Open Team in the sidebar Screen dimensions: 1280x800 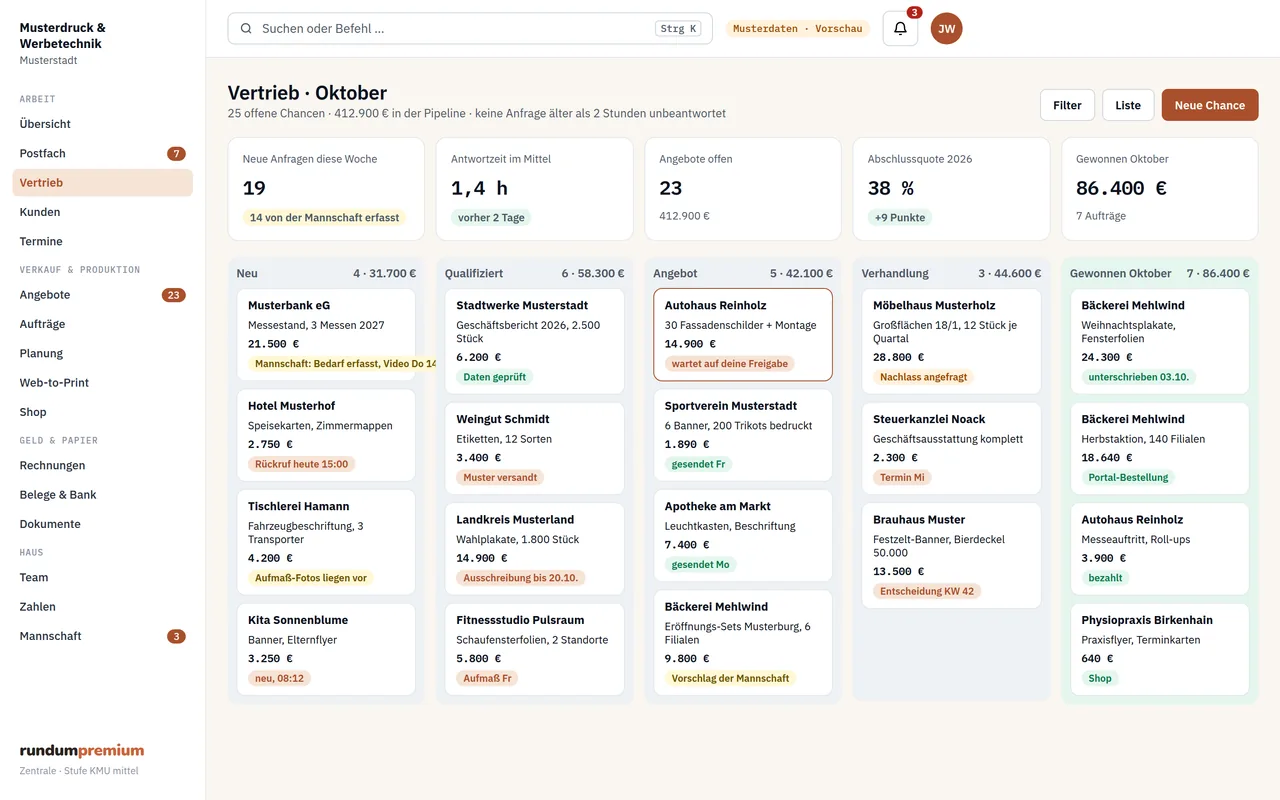pyautogui.click(x=102, y=577)
